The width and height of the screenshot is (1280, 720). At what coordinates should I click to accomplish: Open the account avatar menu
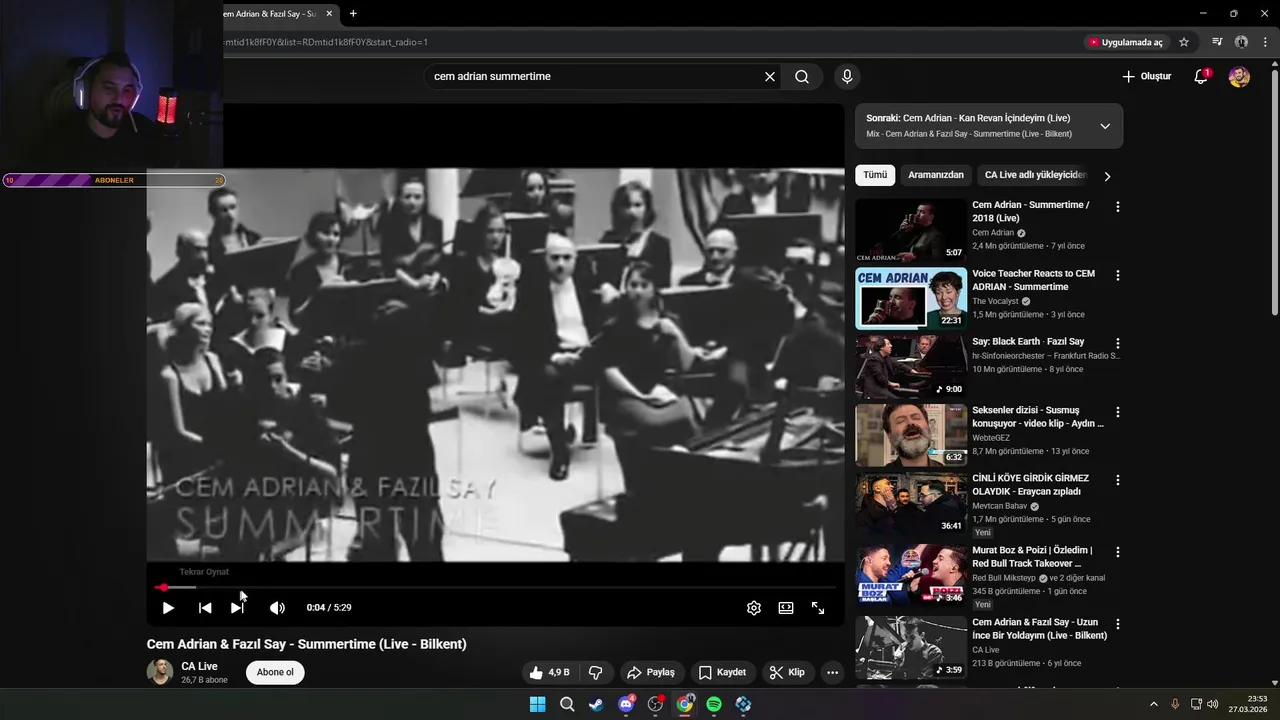coord(1239,77)
